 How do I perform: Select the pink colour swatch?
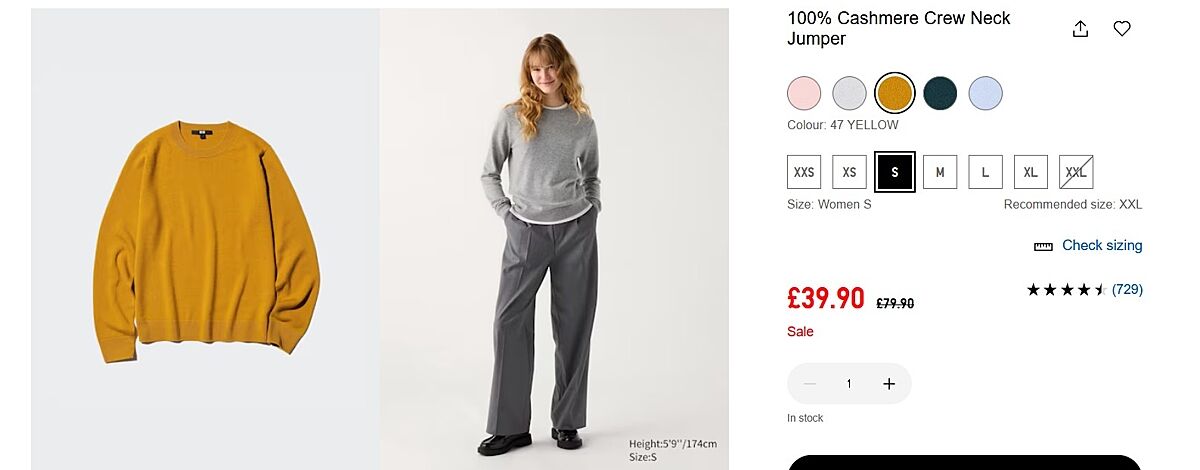[x=804, y=93]
